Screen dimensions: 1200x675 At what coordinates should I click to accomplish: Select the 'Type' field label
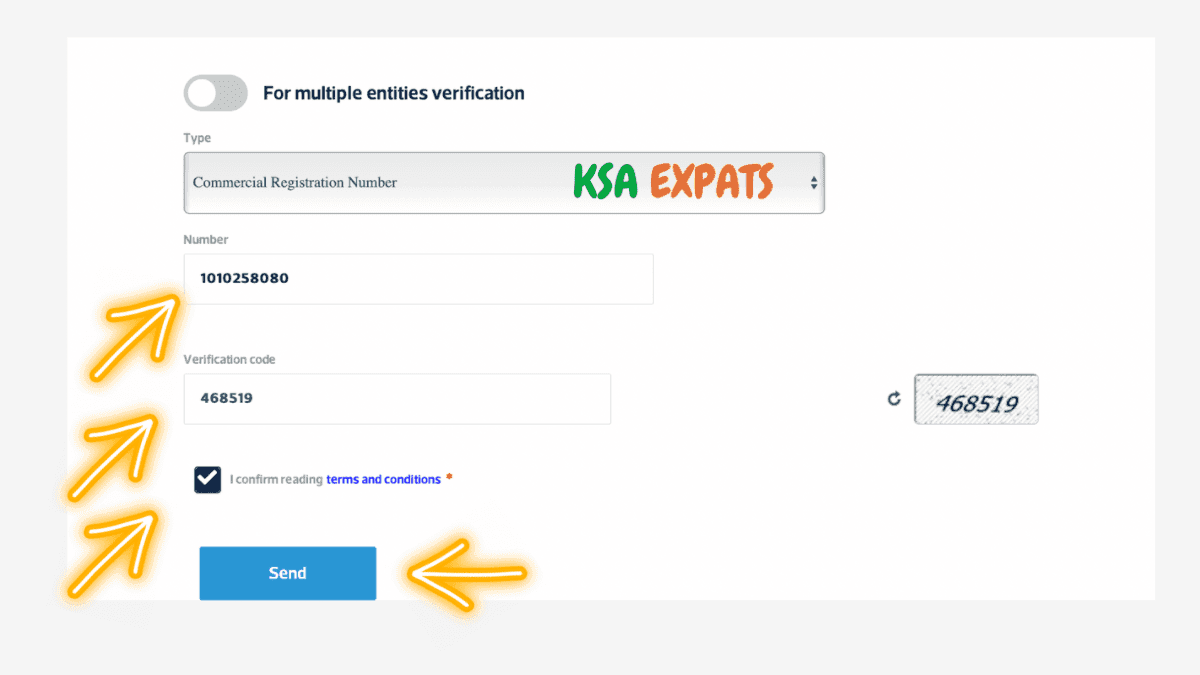coord(197,138)
